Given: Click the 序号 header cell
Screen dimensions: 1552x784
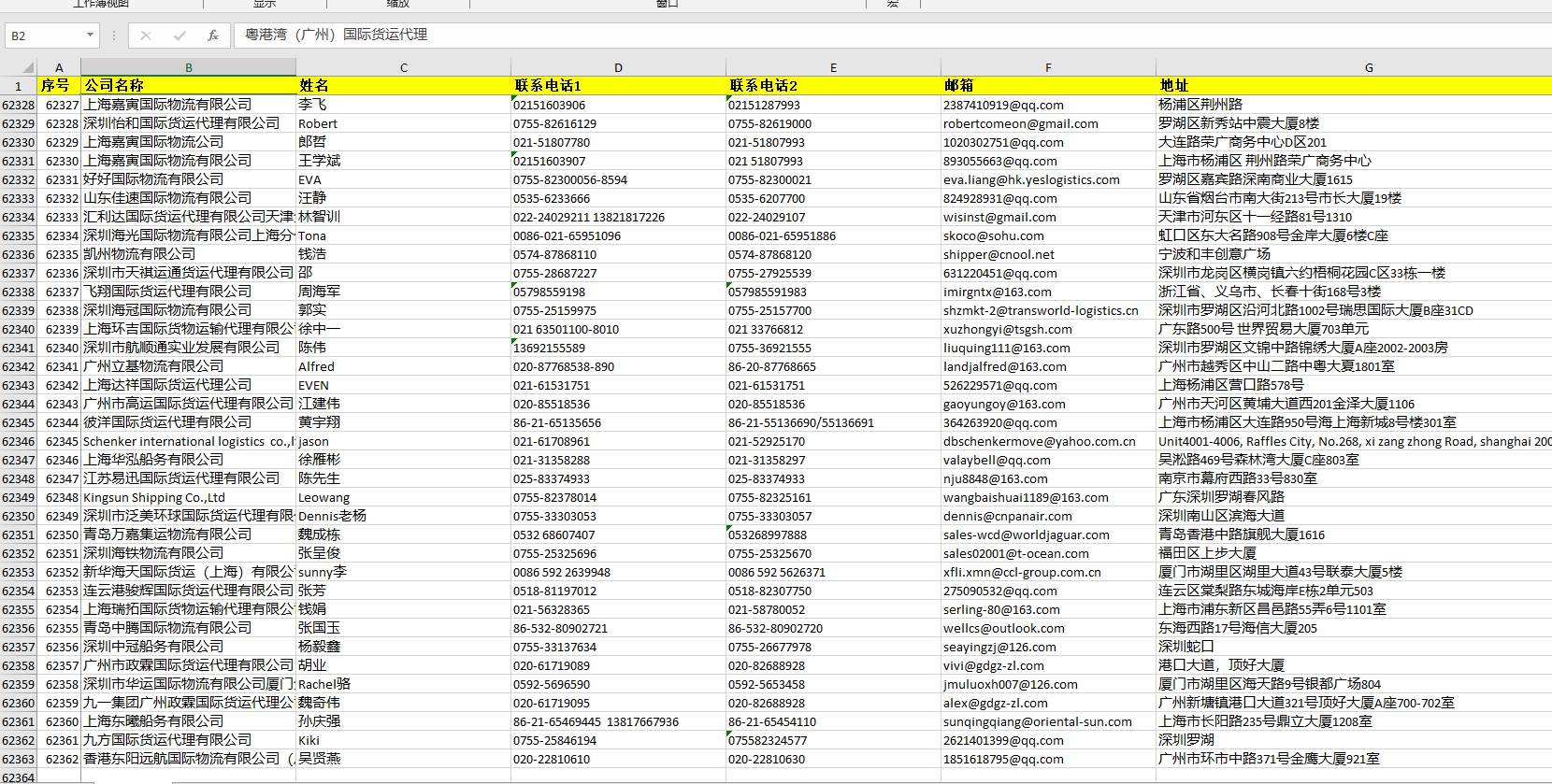Looking at the screenshot, I should [59, 86].
